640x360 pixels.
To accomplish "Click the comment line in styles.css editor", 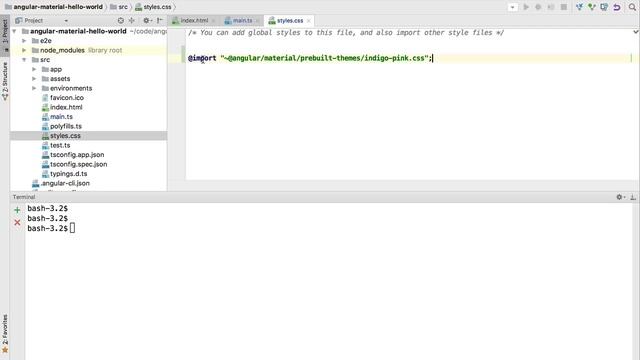I will coord(346,33).
